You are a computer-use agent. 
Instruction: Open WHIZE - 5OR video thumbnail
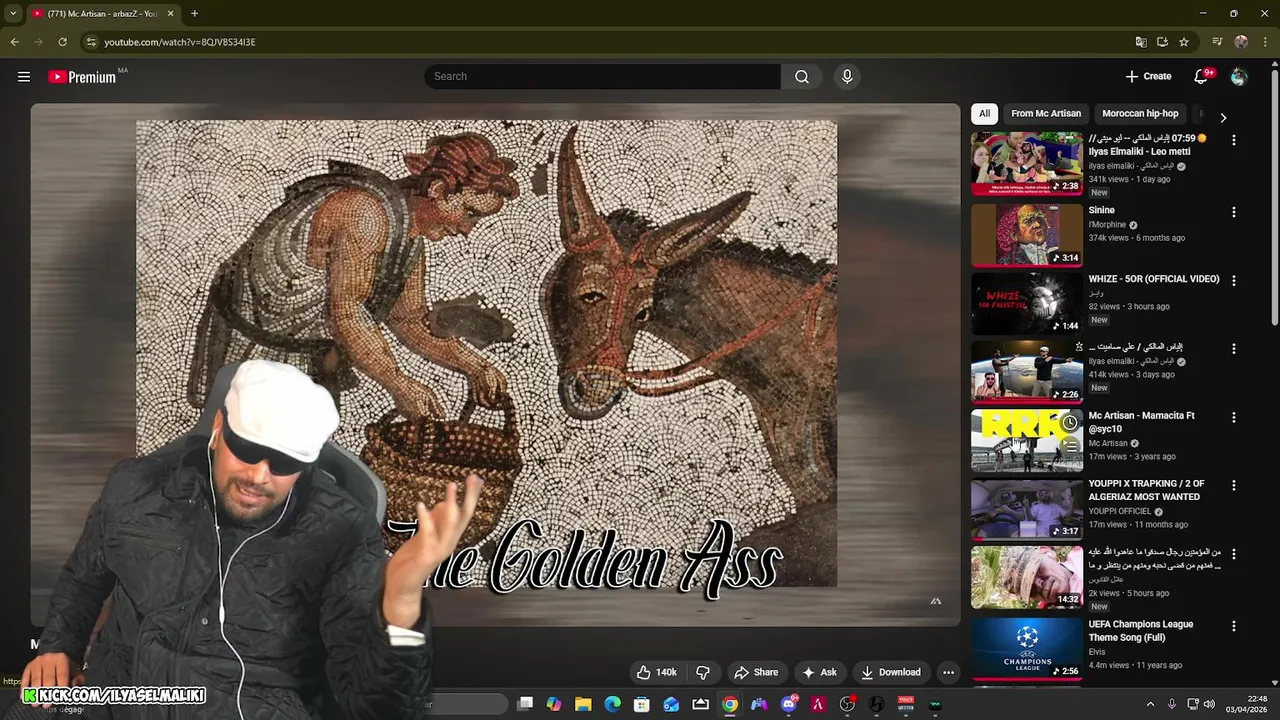click(x=1027, y=304)
